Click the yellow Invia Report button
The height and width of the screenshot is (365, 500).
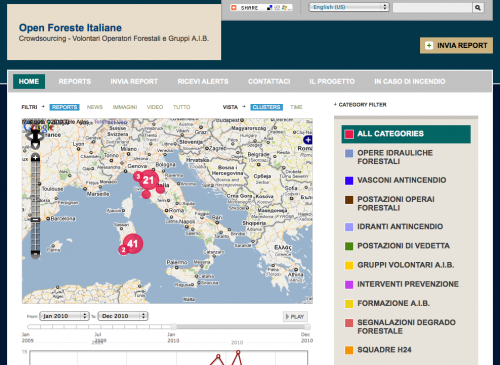(456, 45)
